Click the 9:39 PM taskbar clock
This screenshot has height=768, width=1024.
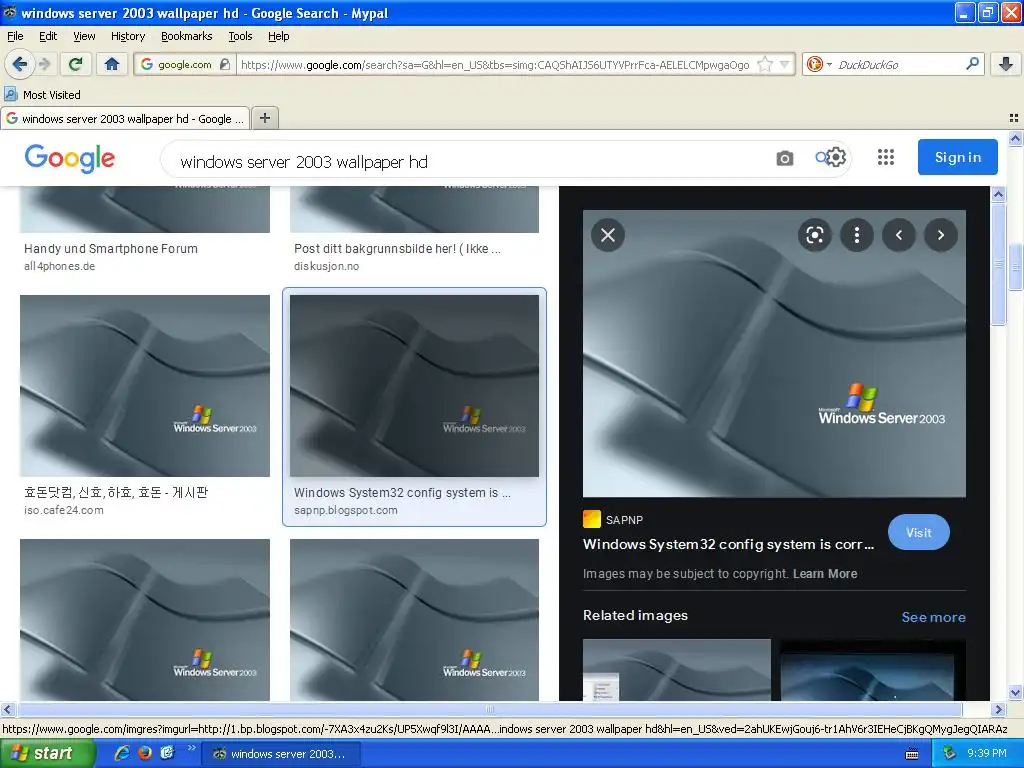987,753
